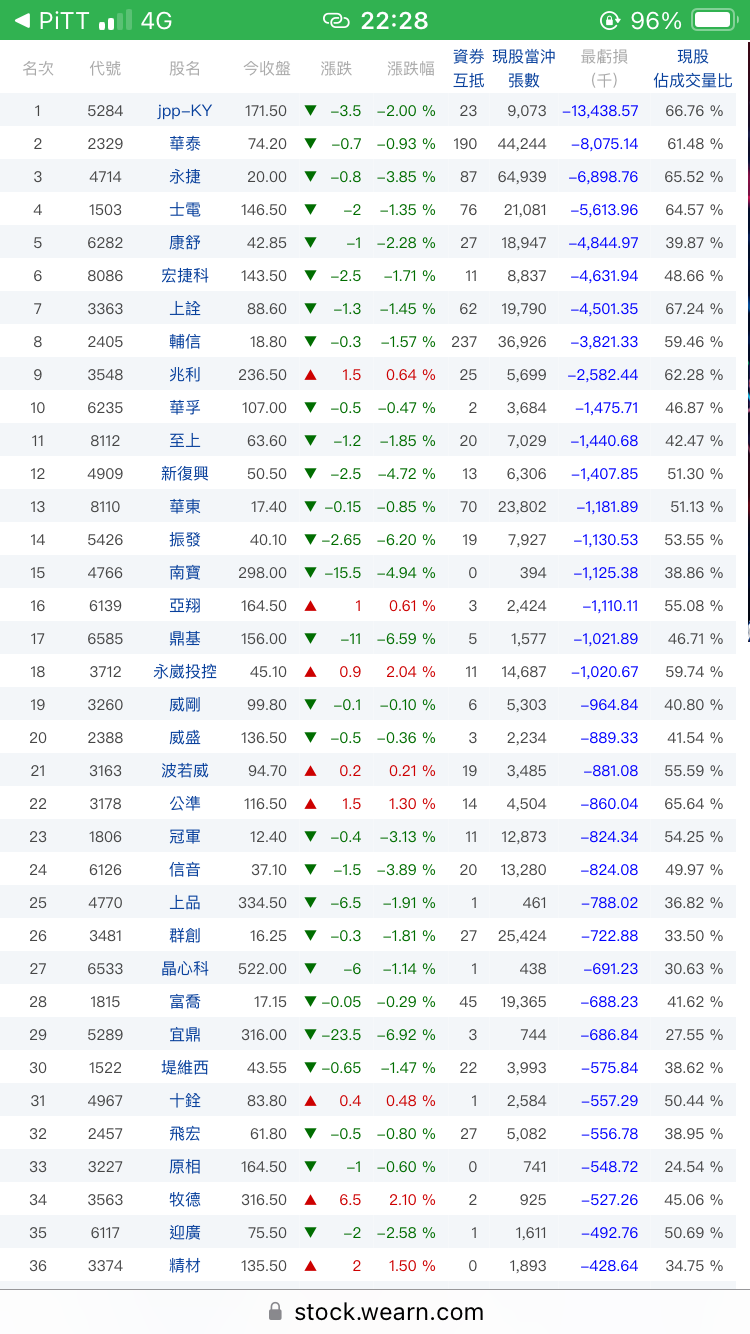
Task: Open stock link 輔信
Action: tap(185, 342)
